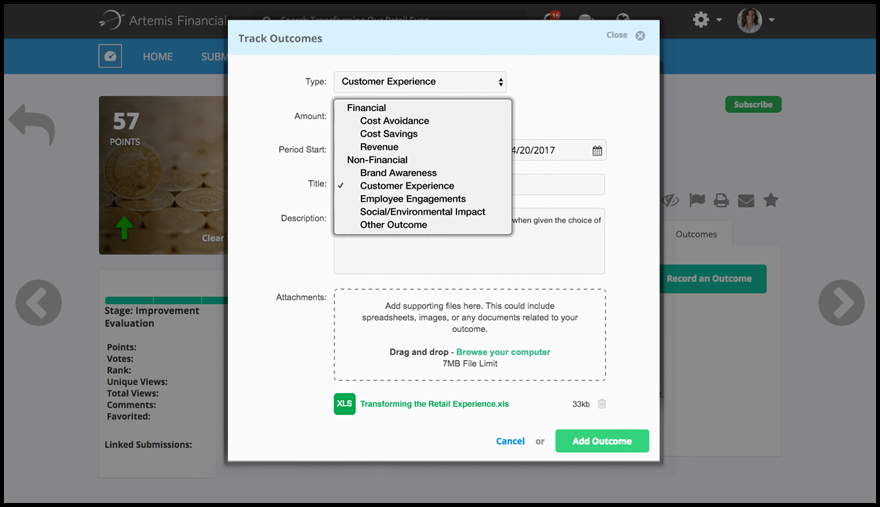This screenshot has width=880, height=507.
Task: Close the Track Outcomes dialog
Action: [x=625, y=35]
